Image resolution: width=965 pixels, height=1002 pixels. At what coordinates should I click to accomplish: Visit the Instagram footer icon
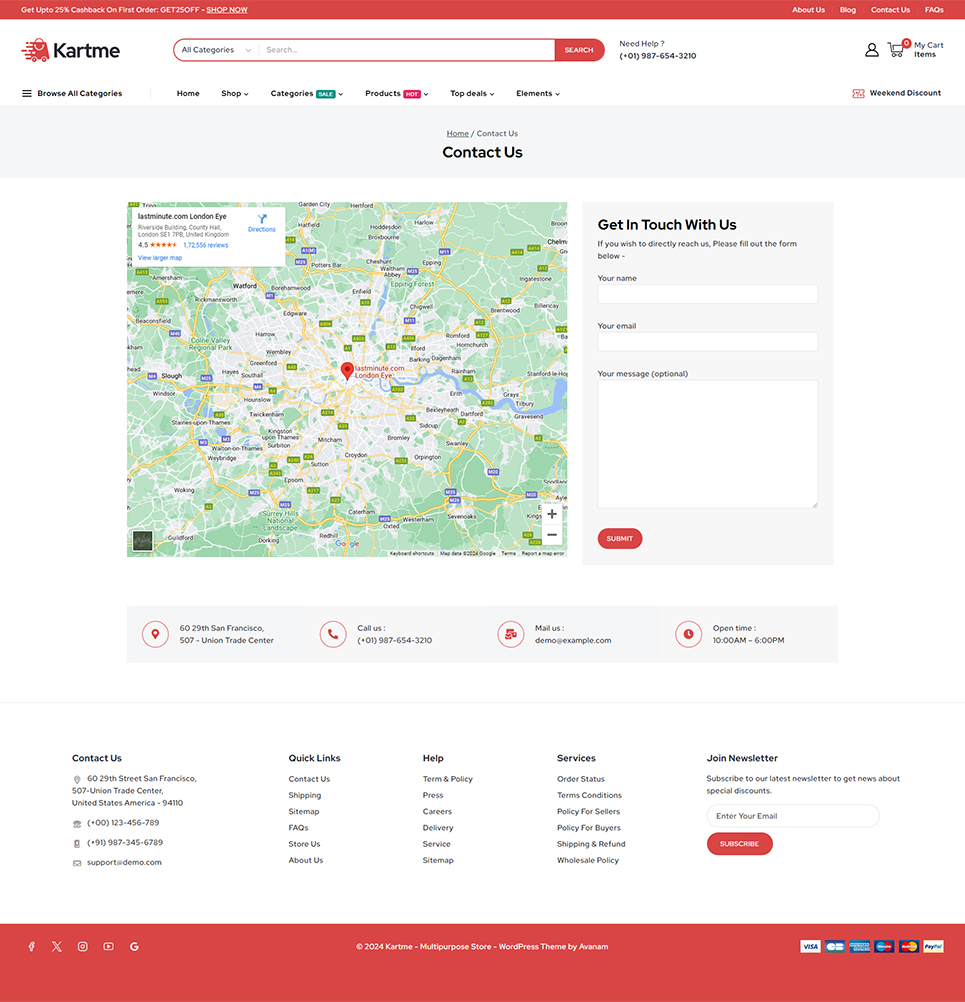tap(83, 946)
